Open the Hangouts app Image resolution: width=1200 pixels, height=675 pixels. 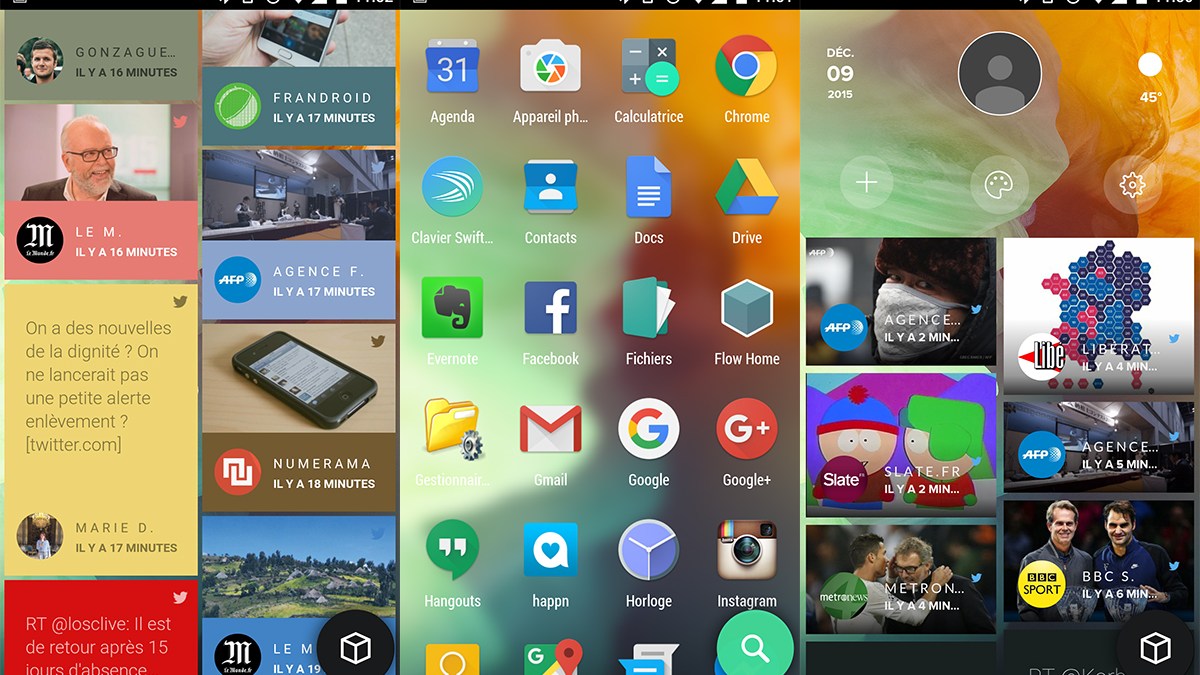[452, 551]
